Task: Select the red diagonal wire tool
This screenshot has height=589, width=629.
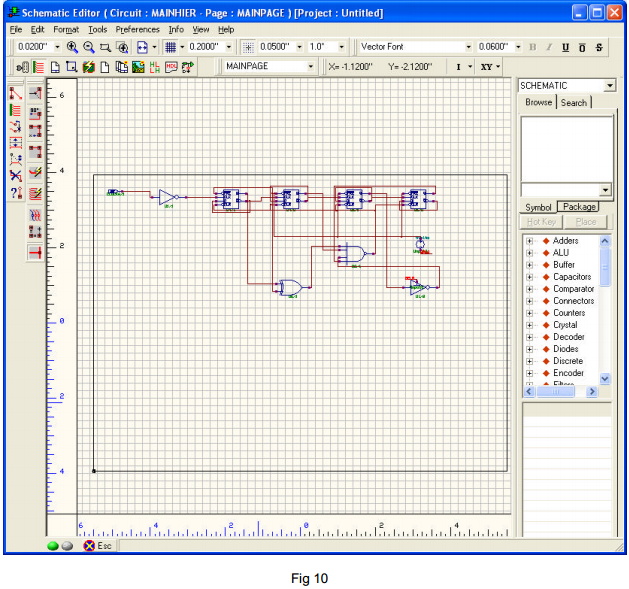Action: tap(16, 93)
